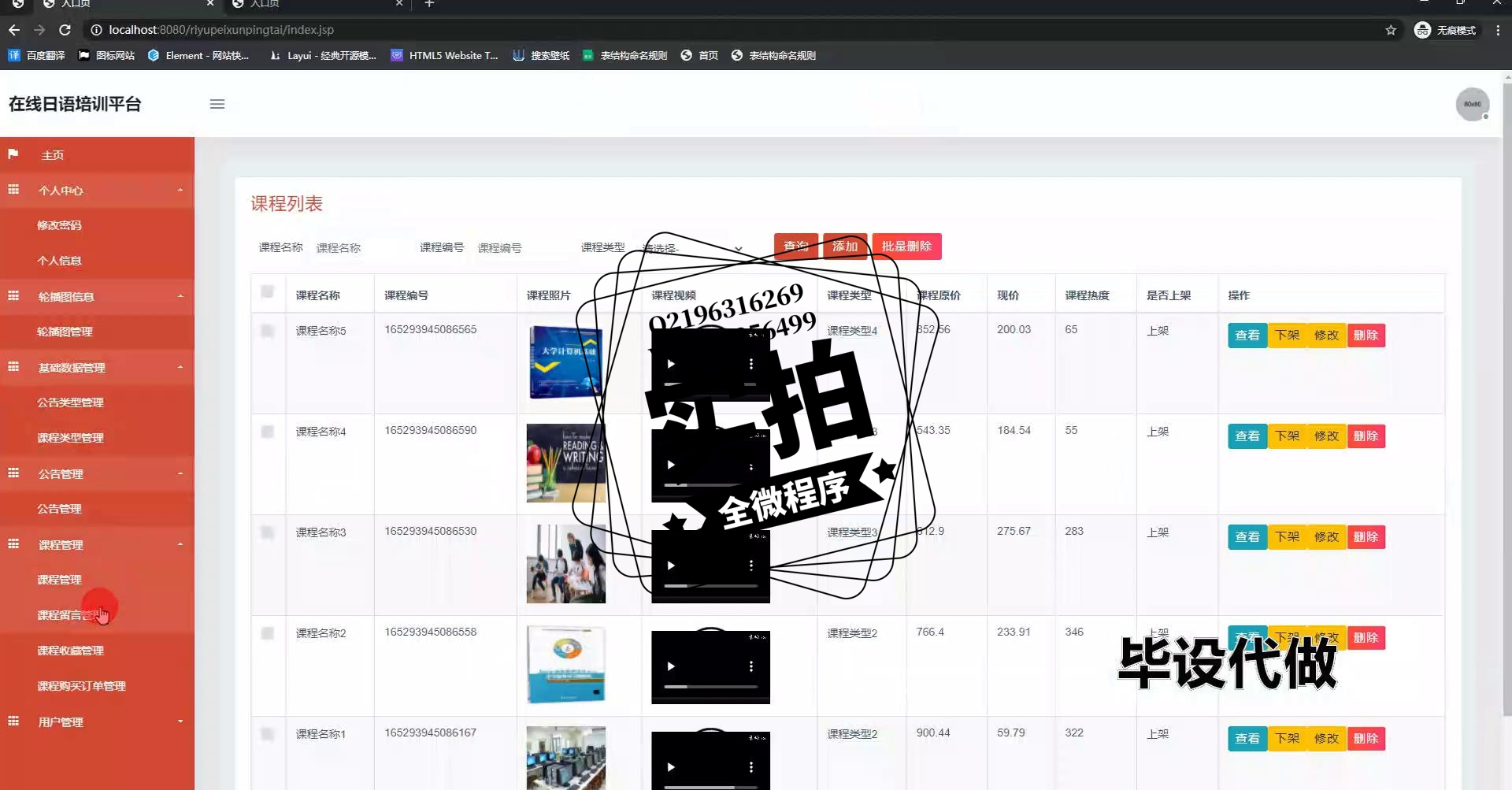Open course photo thumbnail for 课程名称2

[x=566, y=665]
